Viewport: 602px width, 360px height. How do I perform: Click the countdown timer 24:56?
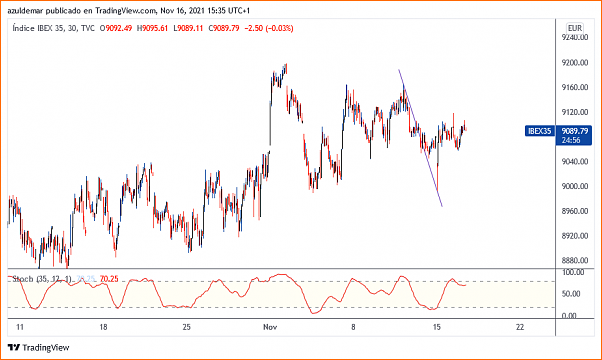pyautogui.click(x=571, y=140)
